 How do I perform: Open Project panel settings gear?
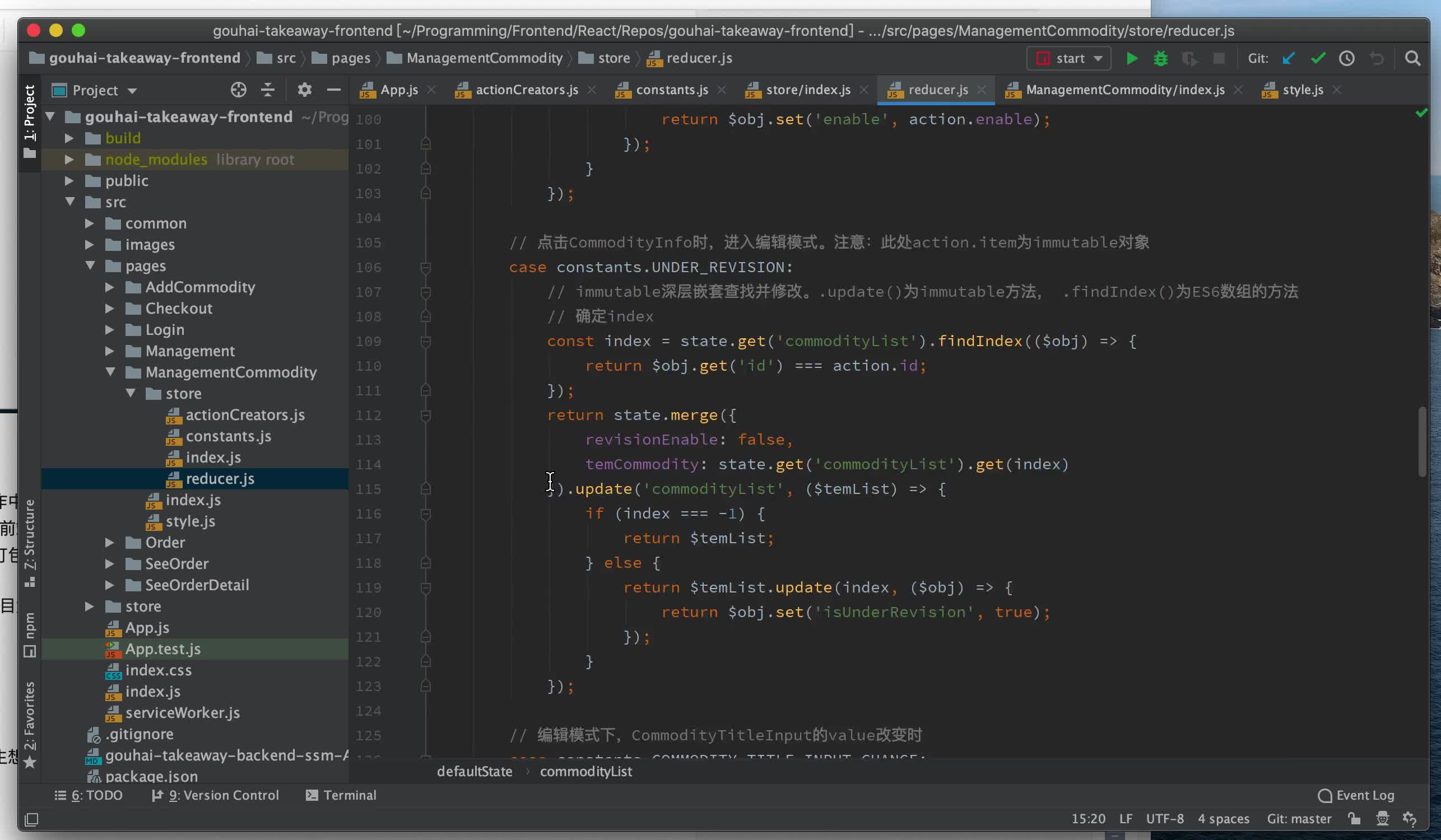304,90
